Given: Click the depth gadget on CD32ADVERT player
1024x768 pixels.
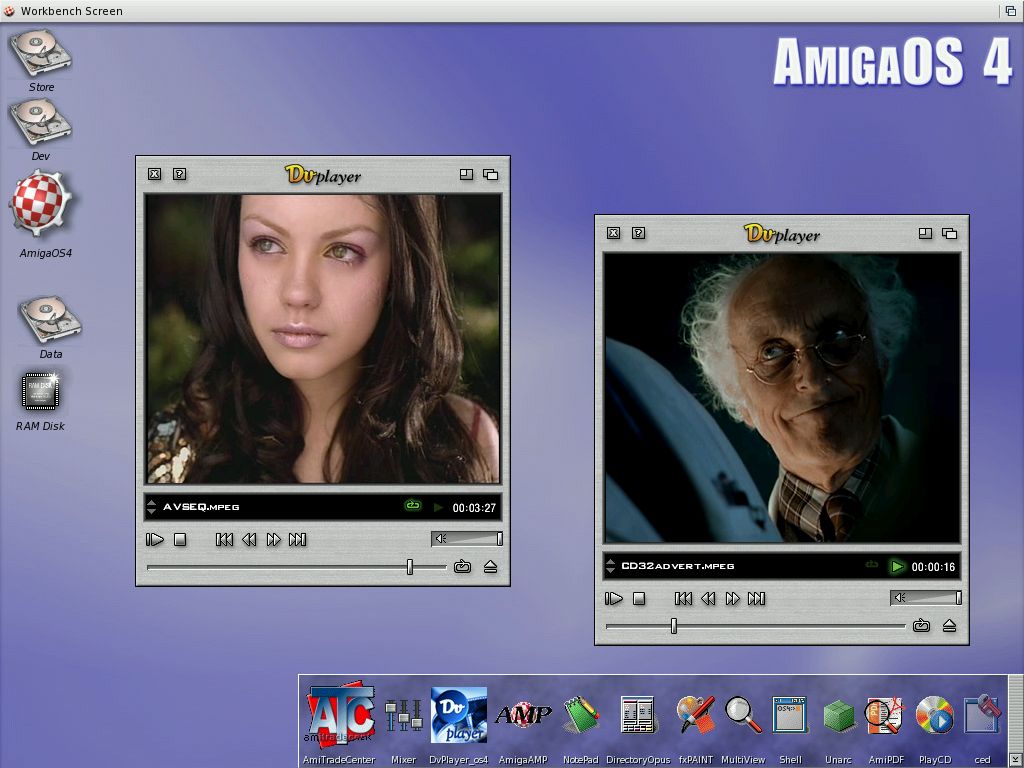Looking at the screenshot, I should tap(950, 233).
